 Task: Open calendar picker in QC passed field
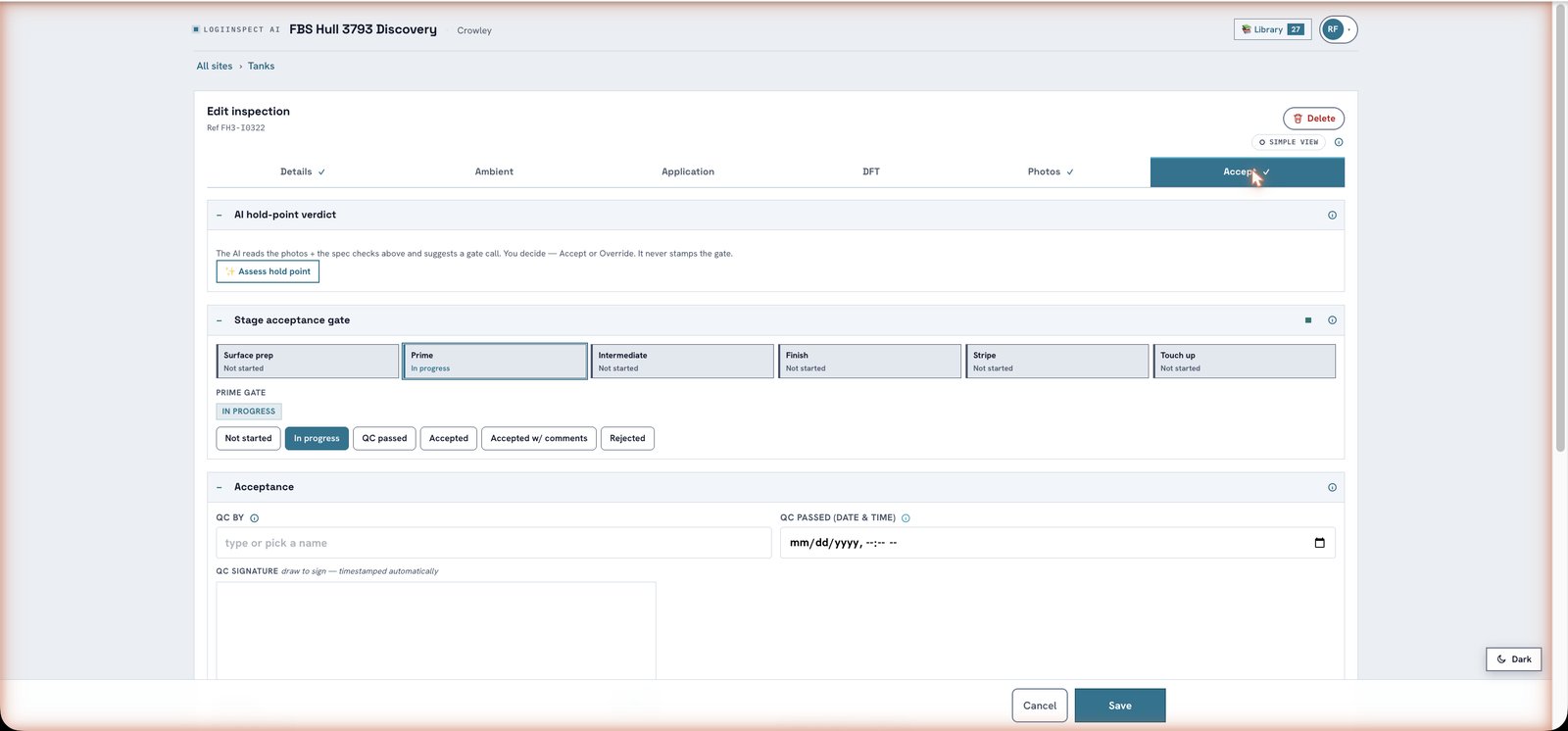point(1319,543)
